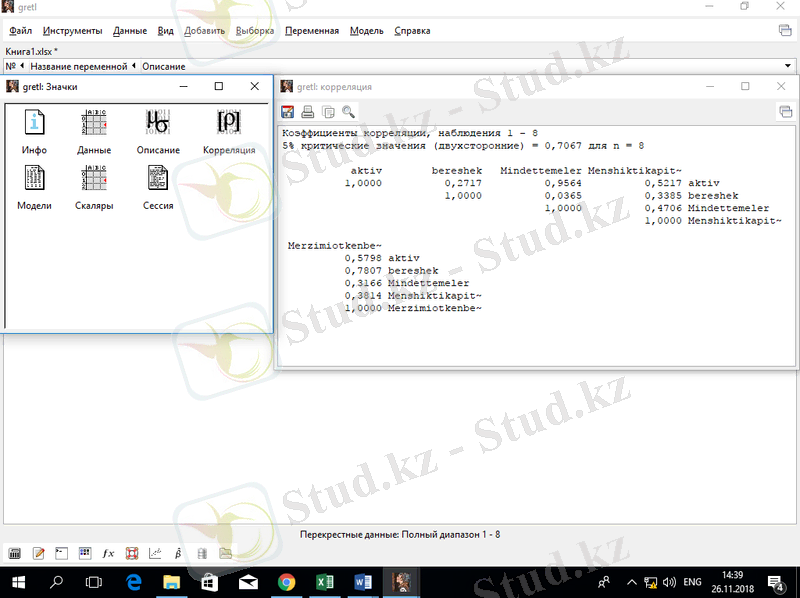Switch to Word on the taskbar
800x598 pixels.
pos(363,582)
